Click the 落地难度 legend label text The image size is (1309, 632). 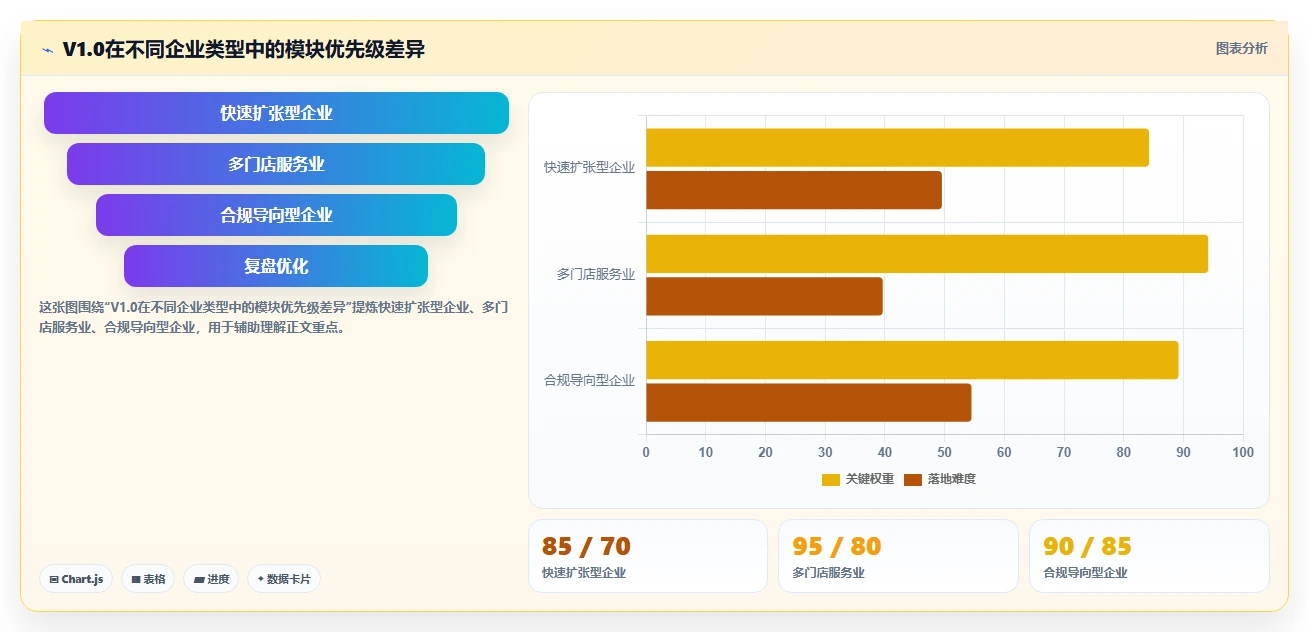pos(952,480)
